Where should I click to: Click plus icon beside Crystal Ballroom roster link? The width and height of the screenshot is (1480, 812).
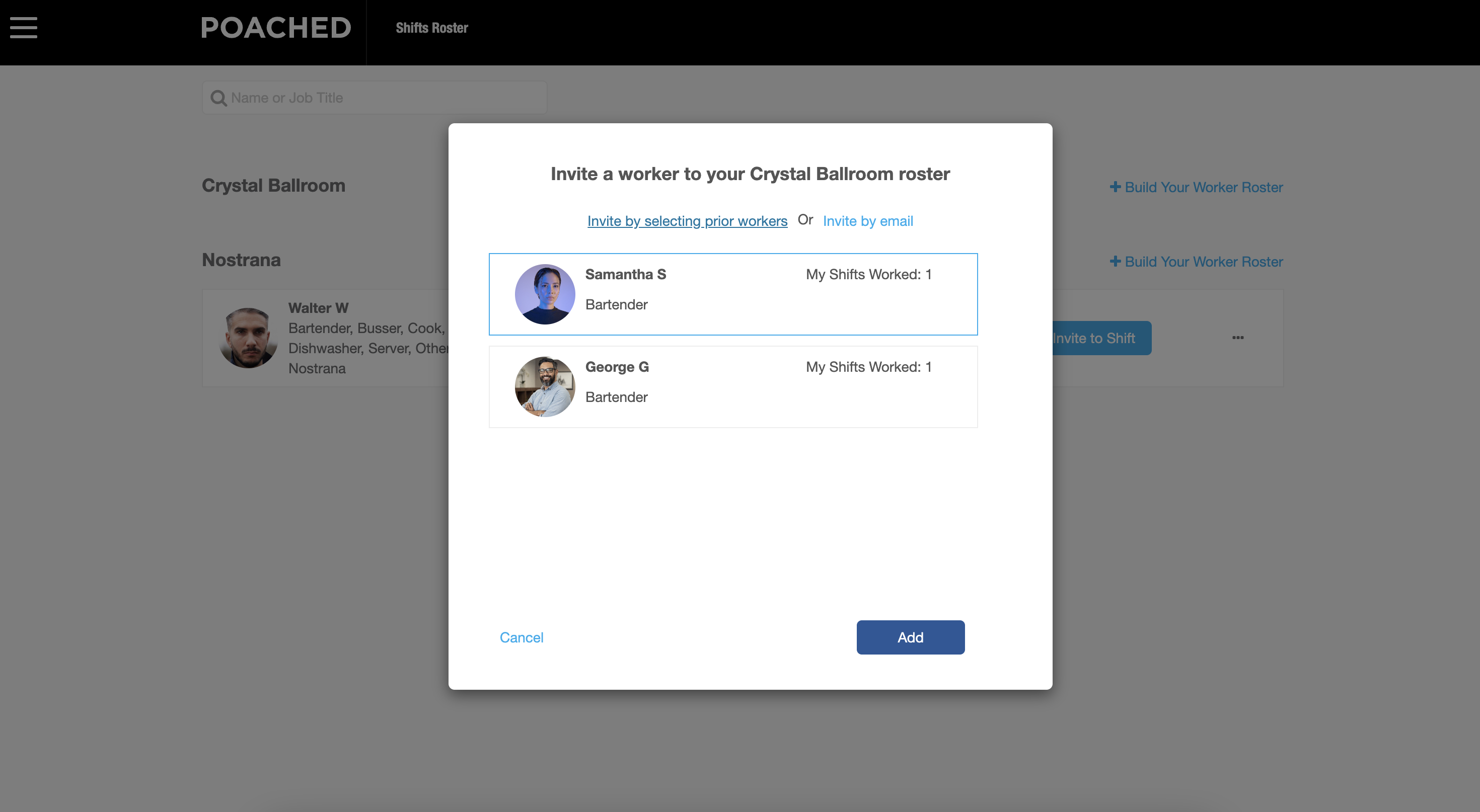tap(1115, 187)
